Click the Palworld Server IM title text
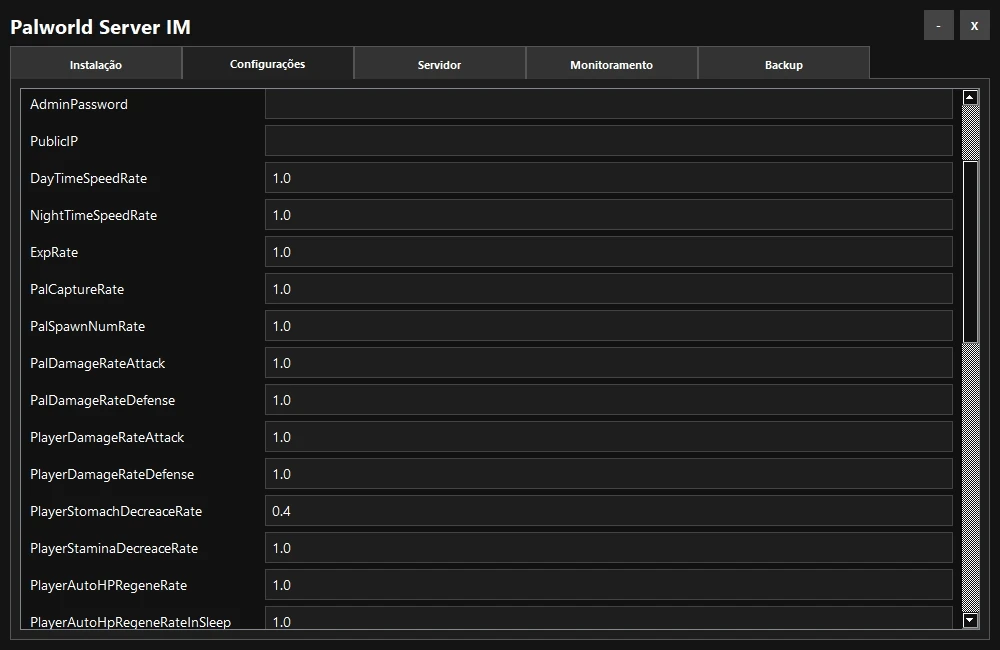 point(101,27)
